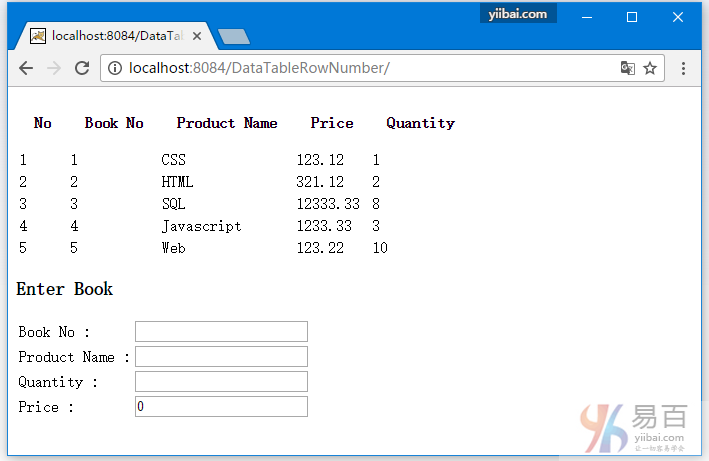Image resolution: width=709 pixels, height=461 pixels.
Task: Maximize the browser window
Action: click(x=632, y=16)
